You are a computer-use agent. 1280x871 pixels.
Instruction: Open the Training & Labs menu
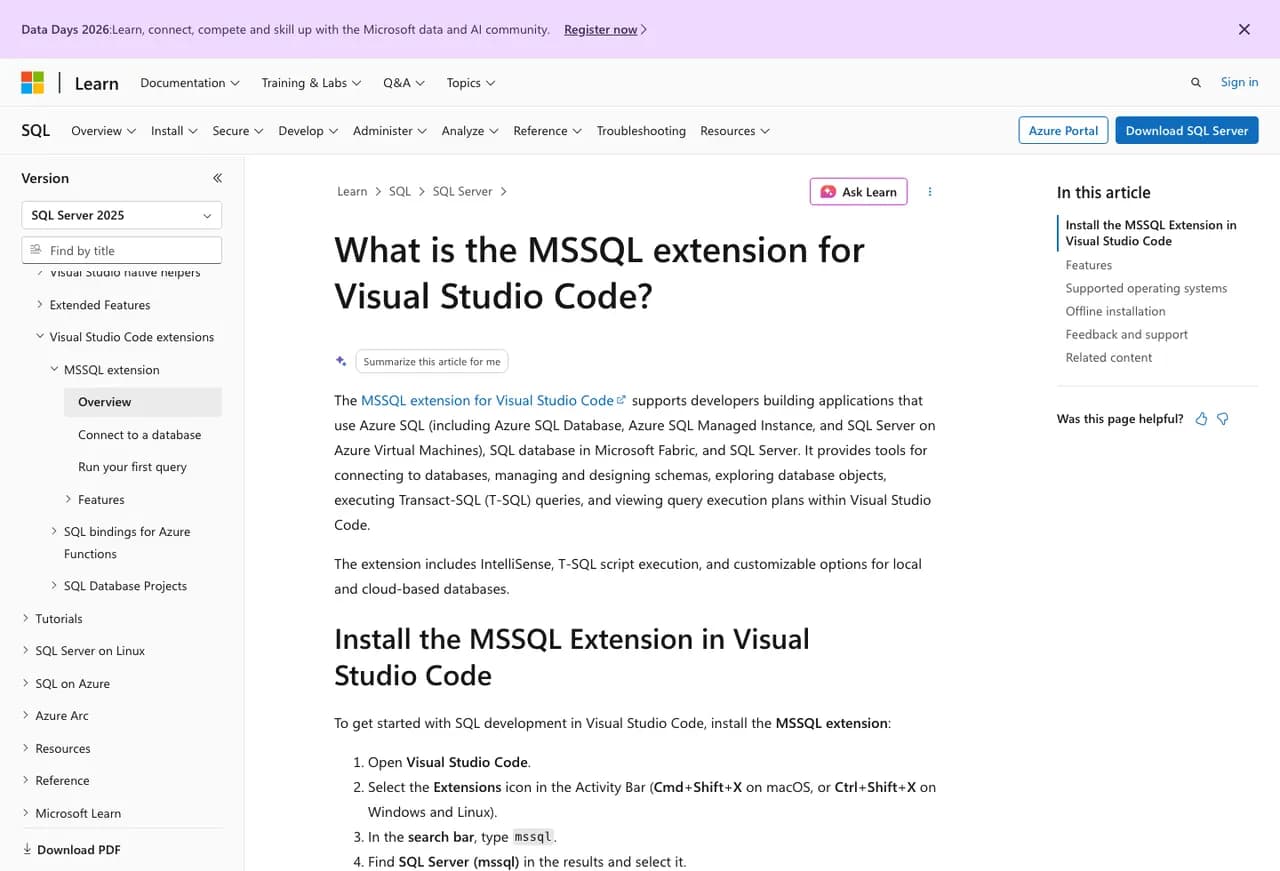pyautogui.click(x=311, y=83)
